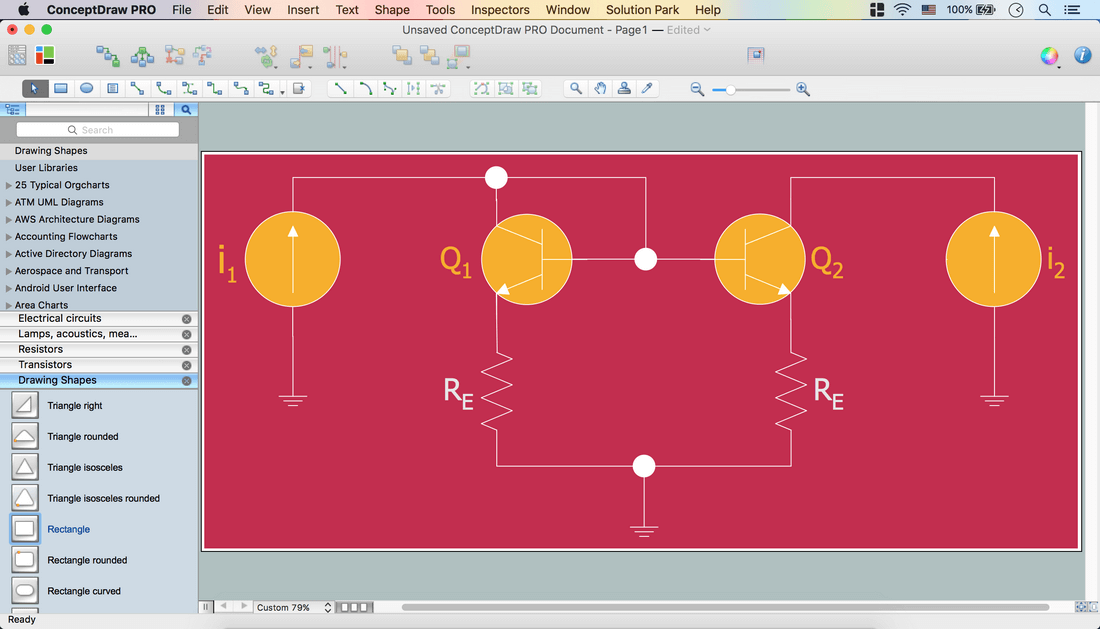This screenshot has width=1100, height=629.
Task: Click the zoom in magnifier icon
Action: 803,89
